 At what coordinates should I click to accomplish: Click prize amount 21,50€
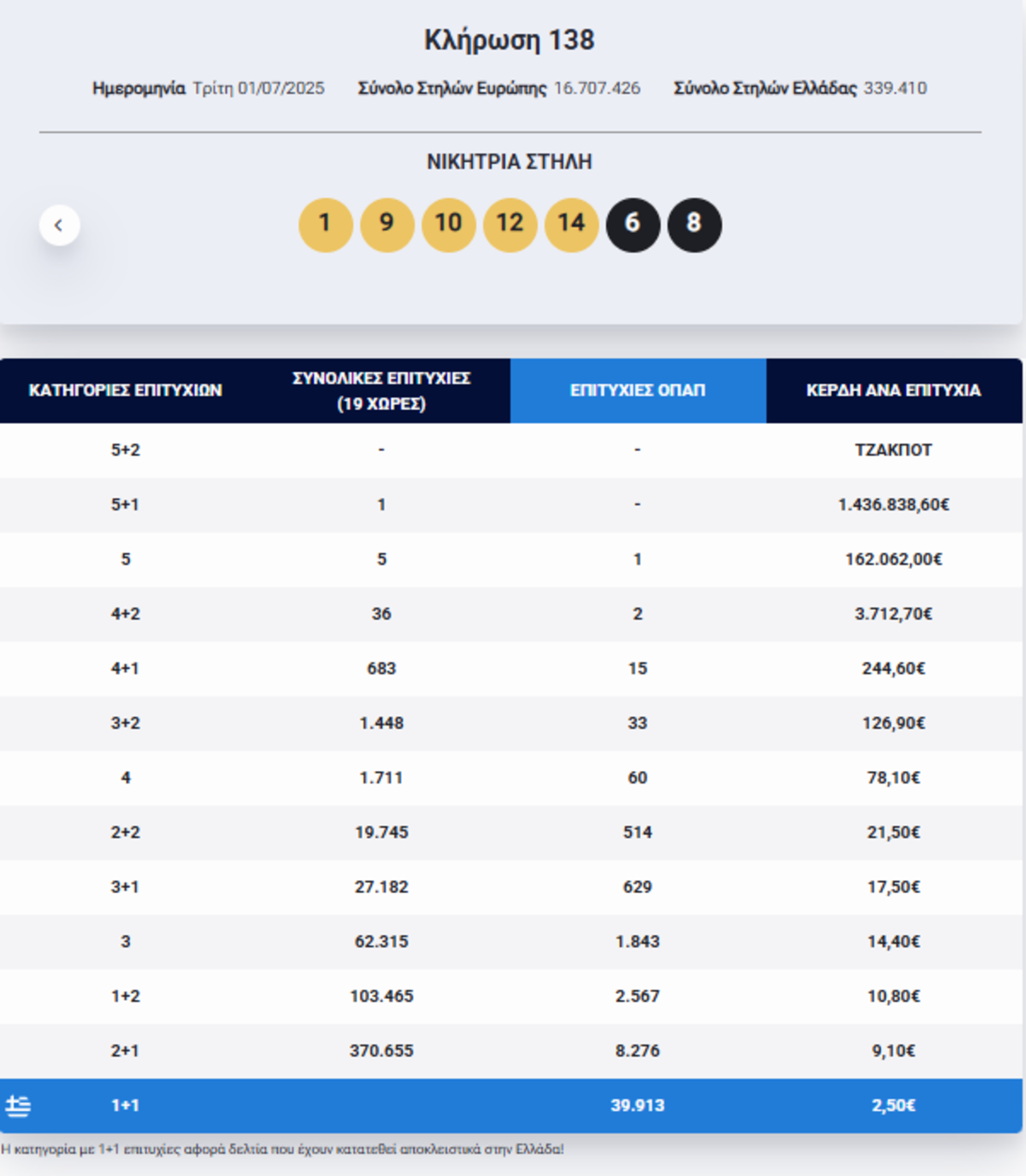point(893,833)
